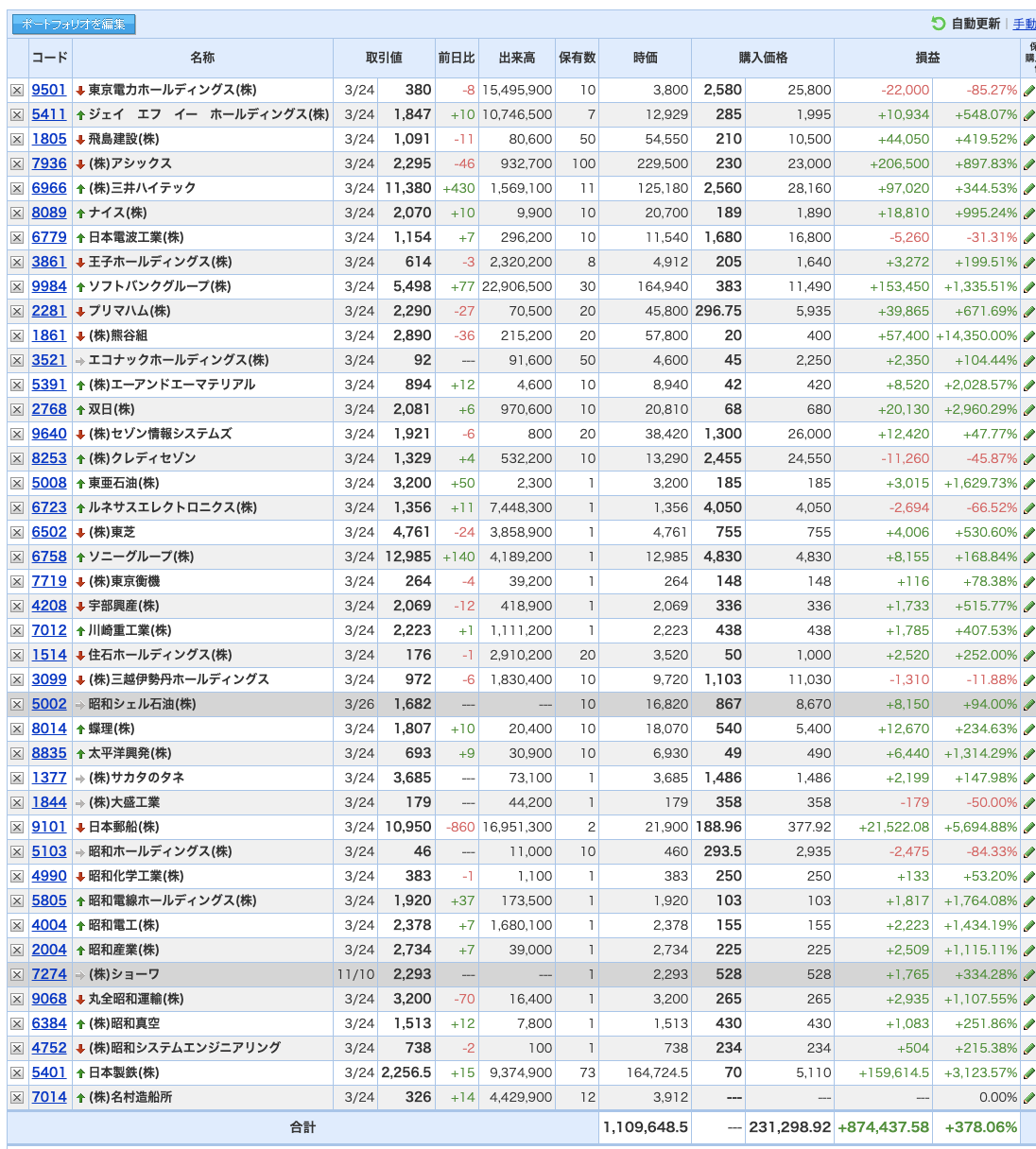Edit the 8253 クレディセゾン holding pencil icon
The image size is (1036, 1149).
(1029, 458)
